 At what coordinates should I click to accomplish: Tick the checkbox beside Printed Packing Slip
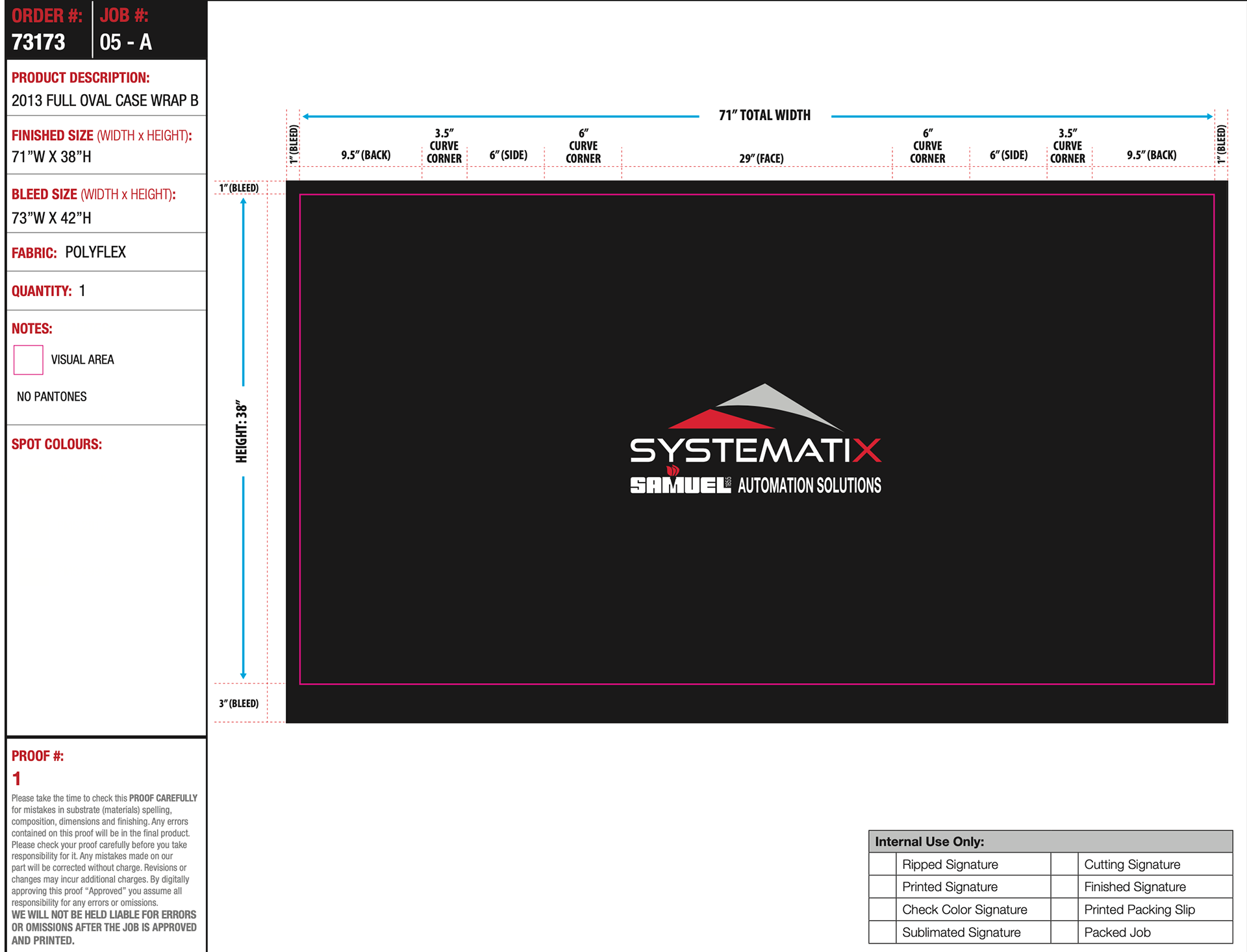click(1064, 910)
